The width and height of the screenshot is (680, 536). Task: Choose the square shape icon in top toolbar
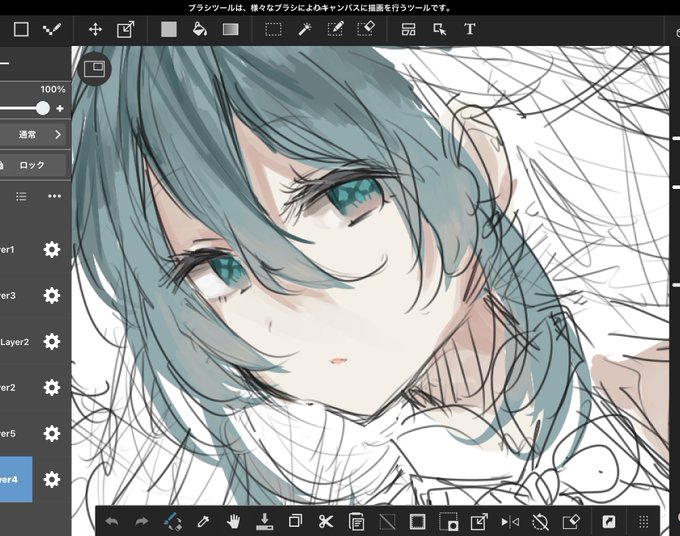coord(21,29)
